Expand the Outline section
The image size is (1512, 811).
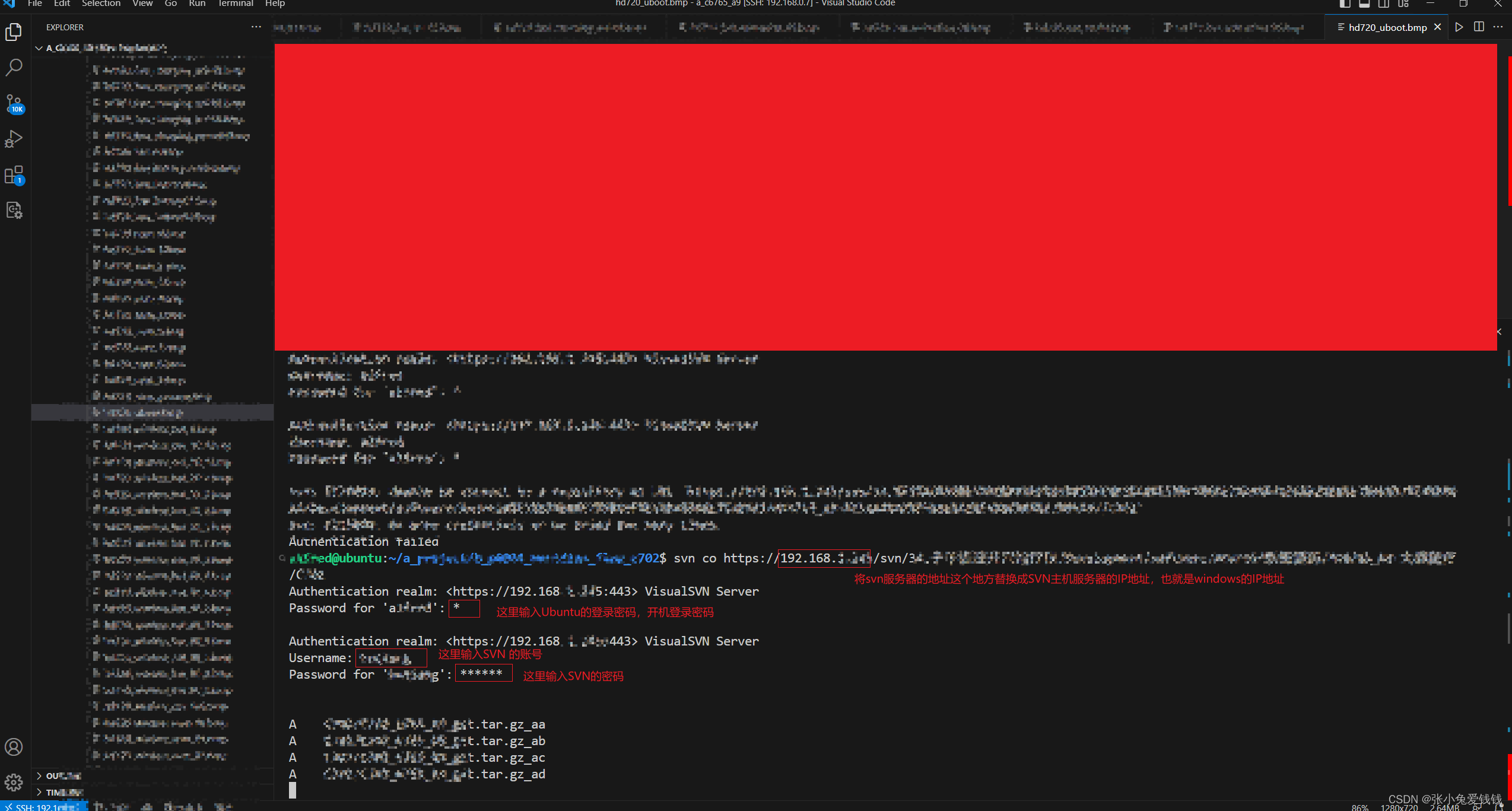pos(153,776)
